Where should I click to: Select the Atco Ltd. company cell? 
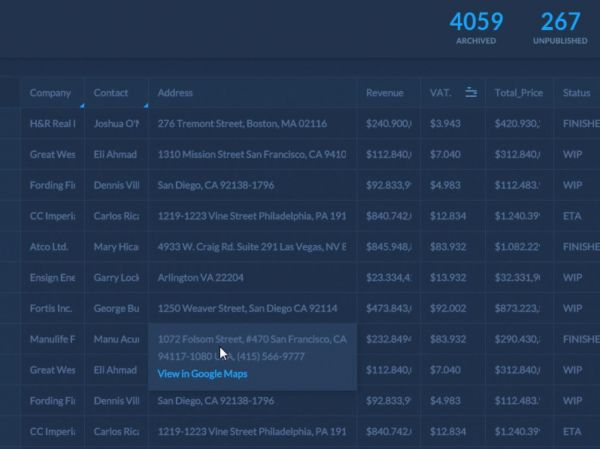tap(50, 247)
